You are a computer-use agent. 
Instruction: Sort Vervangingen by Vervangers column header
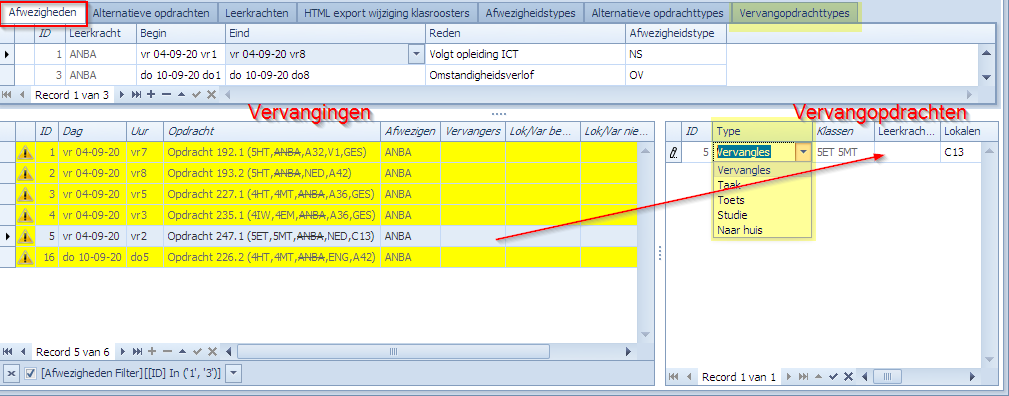click(x=472, y=131)
